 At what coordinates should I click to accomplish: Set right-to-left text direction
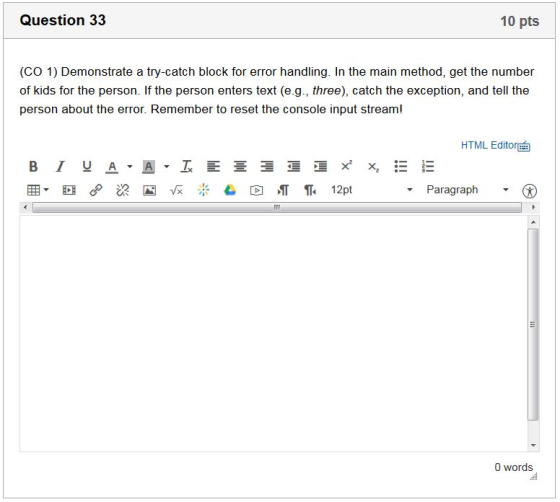tap(310, 190)
